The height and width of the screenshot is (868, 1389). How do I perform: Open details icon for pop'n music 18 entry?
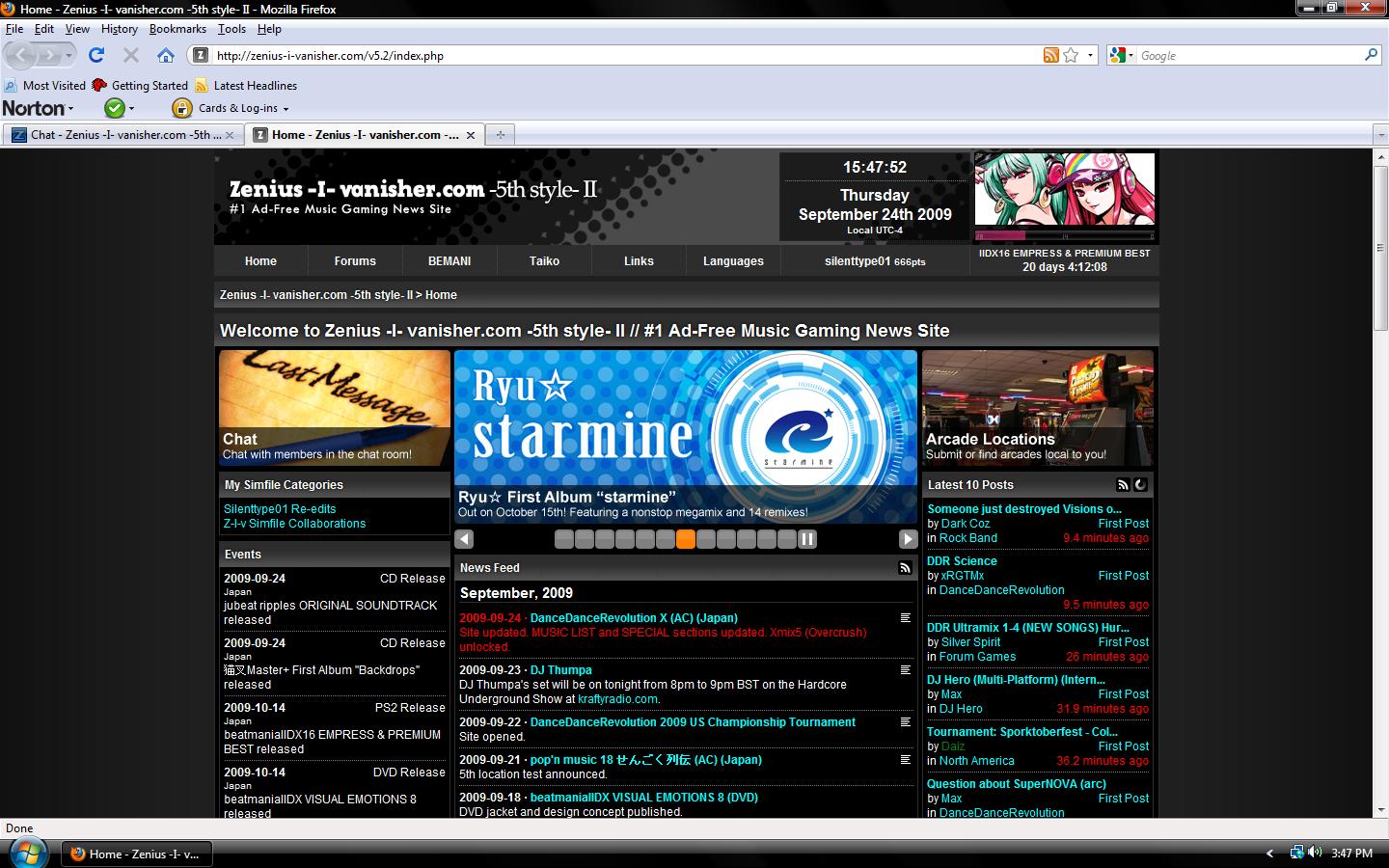(x=905, y=760)
